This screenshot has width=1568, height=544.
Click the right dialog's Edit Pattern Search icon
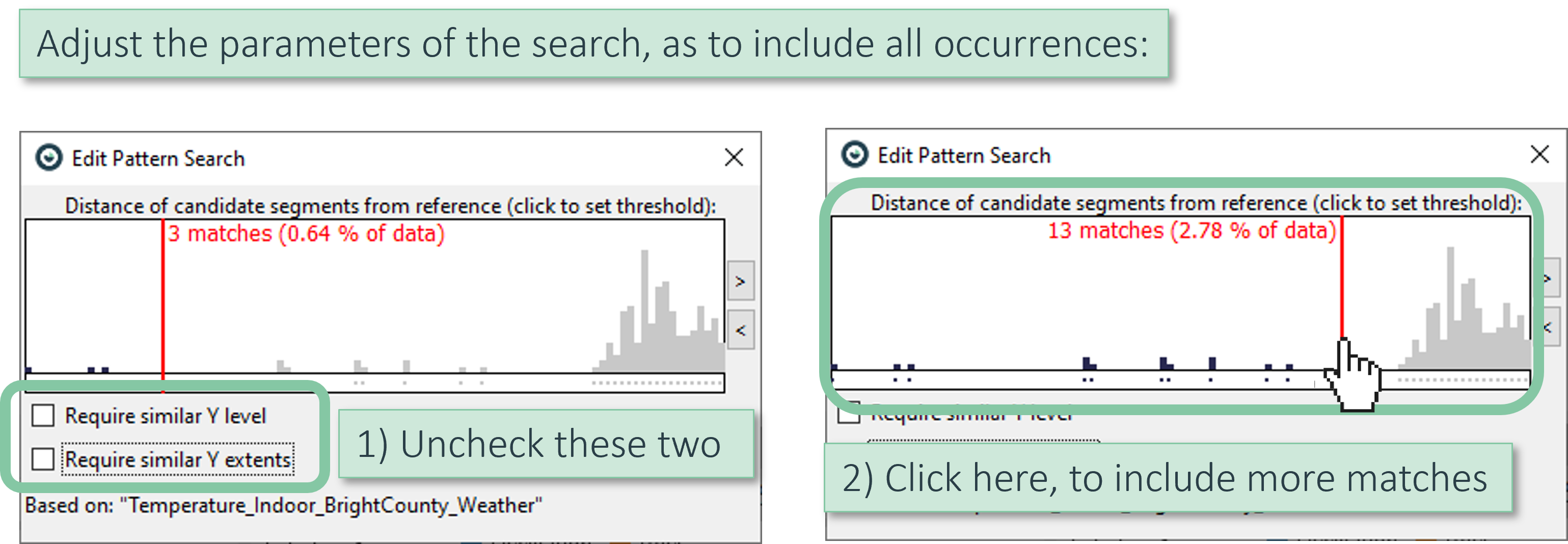coord(855,155)
